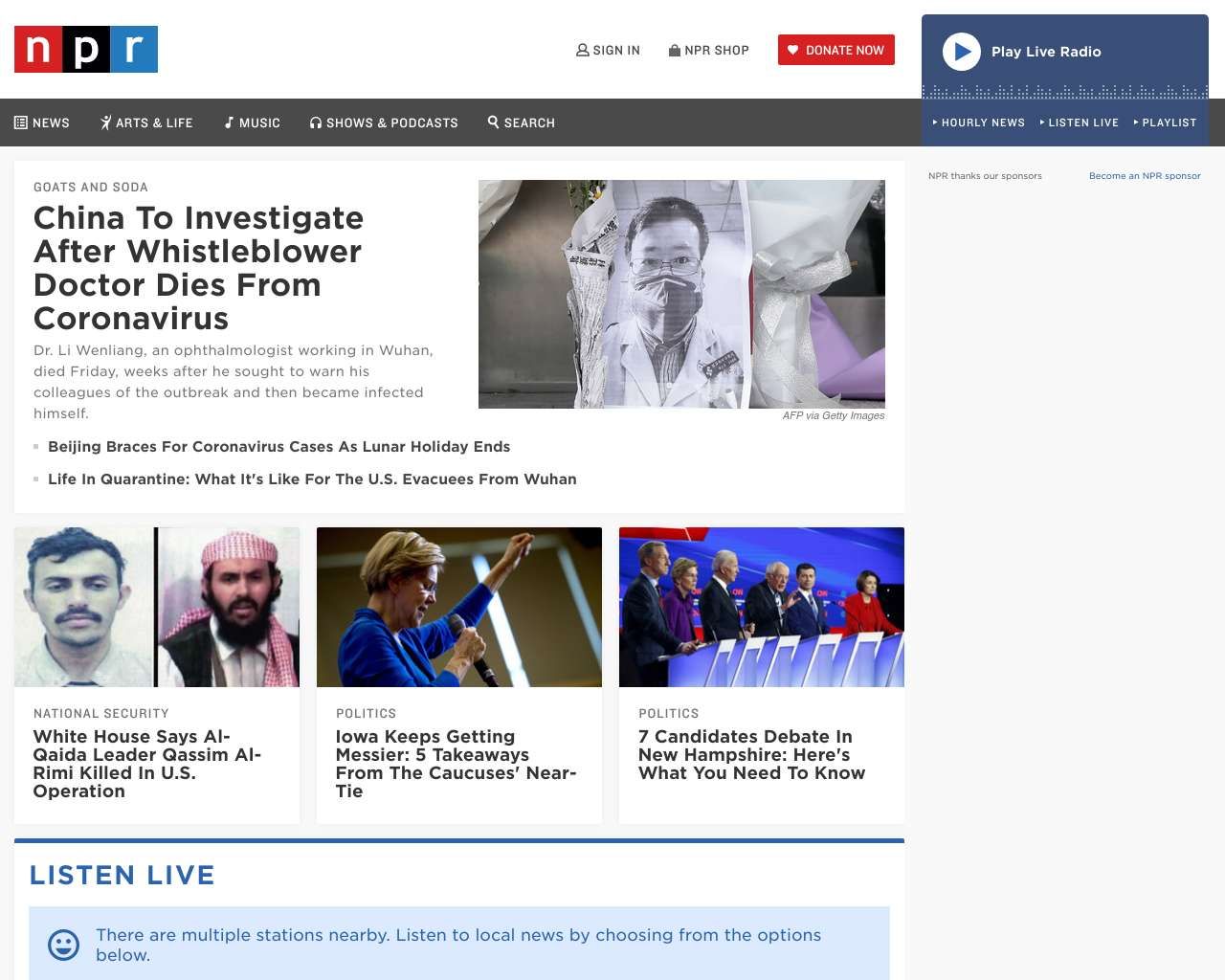1225x980 pixels.
Task: Open the Search menu item
Action: [x=522, y=122]
